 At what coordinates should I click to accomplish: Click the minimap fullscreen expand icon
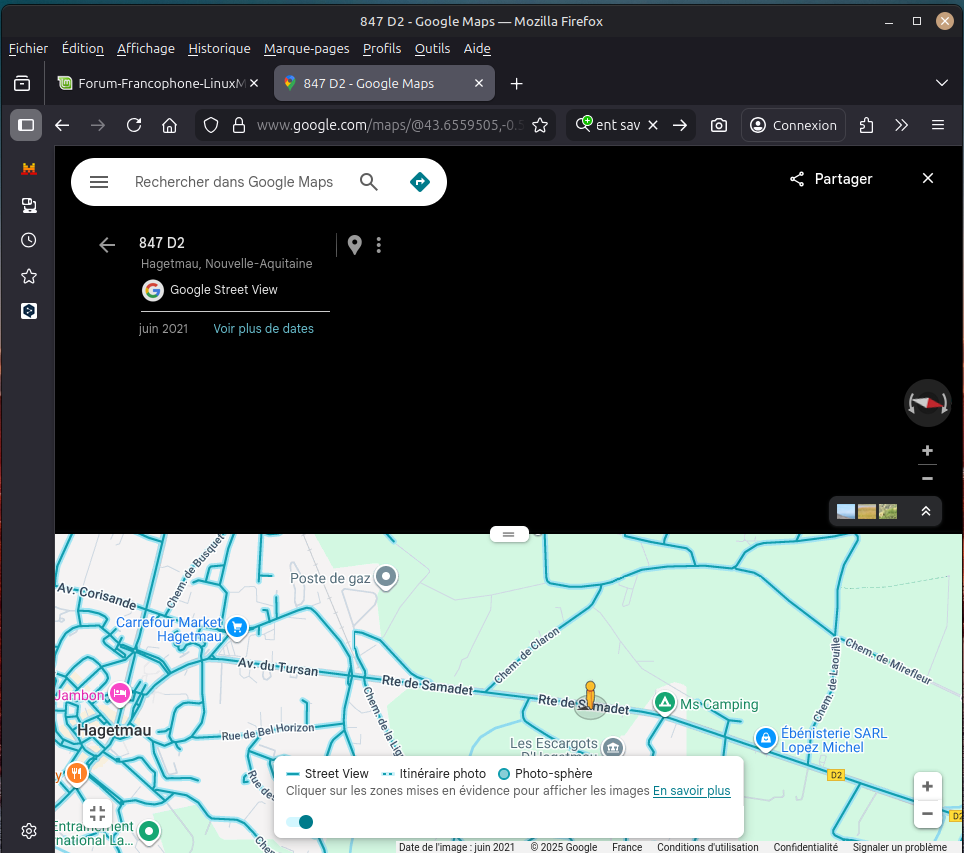[x=97, y=814]
